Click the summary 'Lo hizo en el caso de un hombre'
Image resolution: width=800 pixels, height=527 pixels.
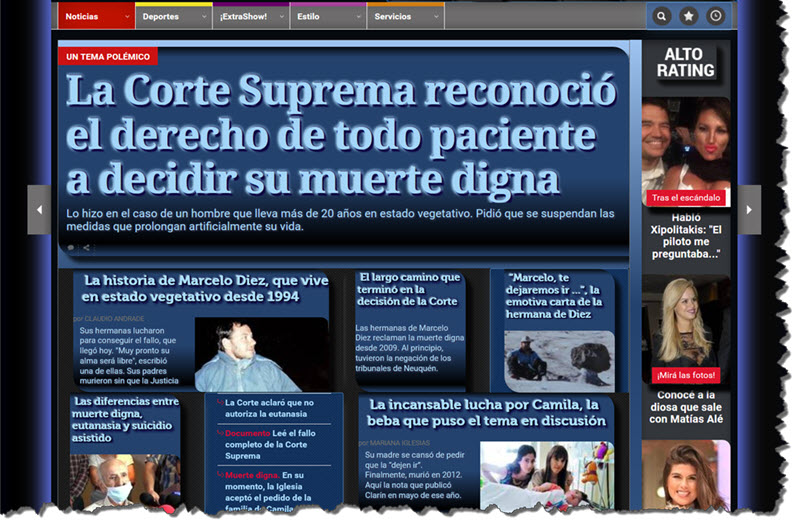pos(340,220)
